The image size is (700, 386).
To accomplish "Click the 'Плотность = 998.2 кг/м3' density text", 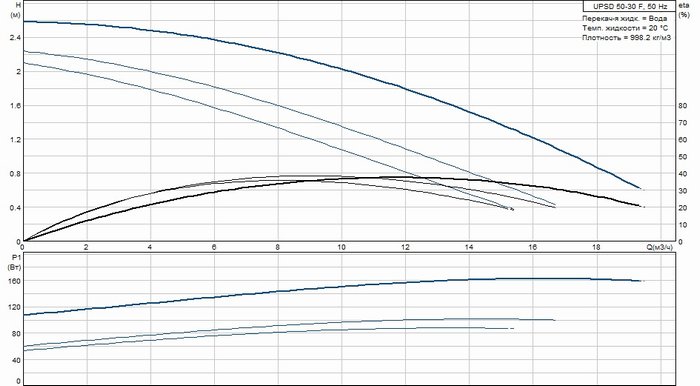I will (x=626, y=37).
